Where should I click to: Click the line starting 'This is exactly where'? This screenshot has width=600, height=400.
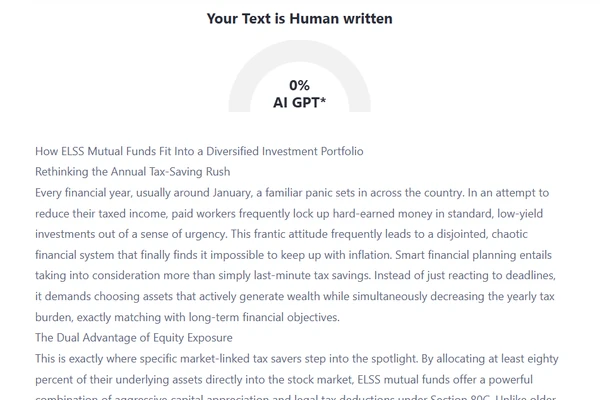point(297,359)
